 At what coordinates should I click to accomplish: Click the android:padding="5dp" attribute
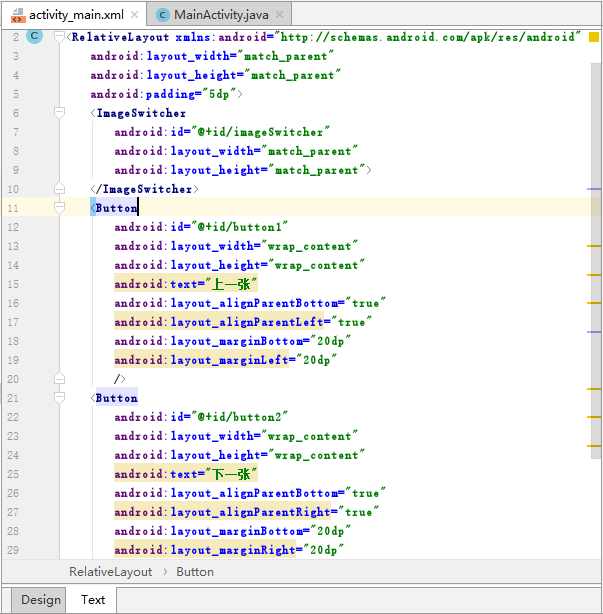point(163,94)
